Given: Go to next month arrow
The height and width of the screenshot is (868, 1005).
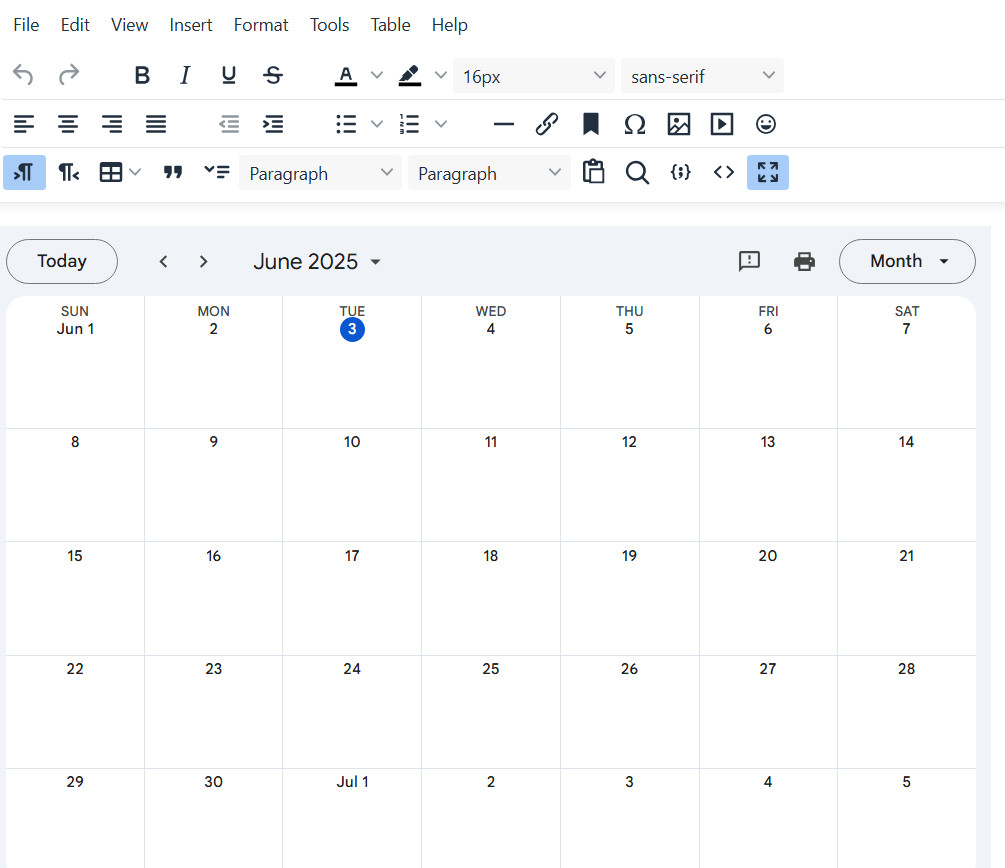Looking at the screenshot, I should (x=204, y=262).
